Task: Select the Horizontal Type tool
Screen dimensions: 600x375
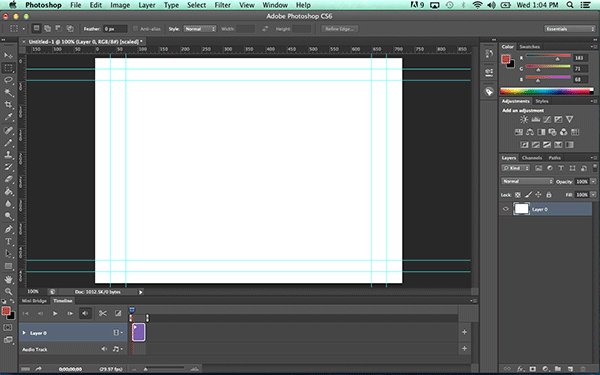Action: (x=8, y=241)
